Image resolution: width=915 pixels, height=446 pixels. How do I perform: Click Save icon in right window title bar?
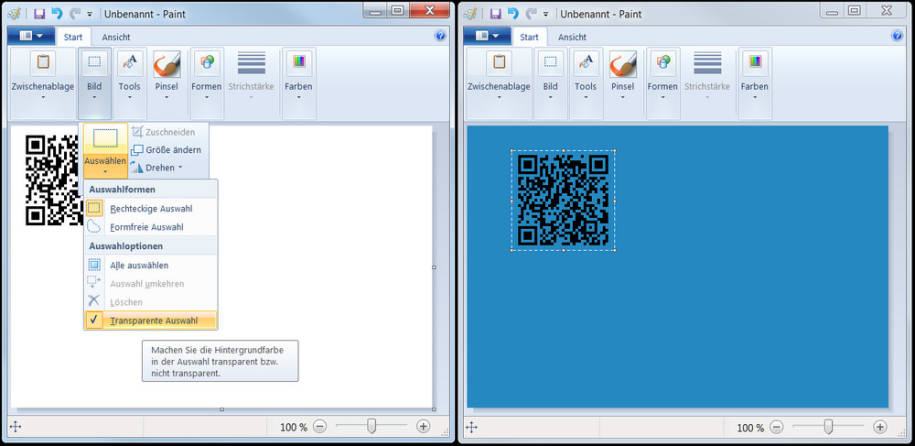[x=495, y=13]
